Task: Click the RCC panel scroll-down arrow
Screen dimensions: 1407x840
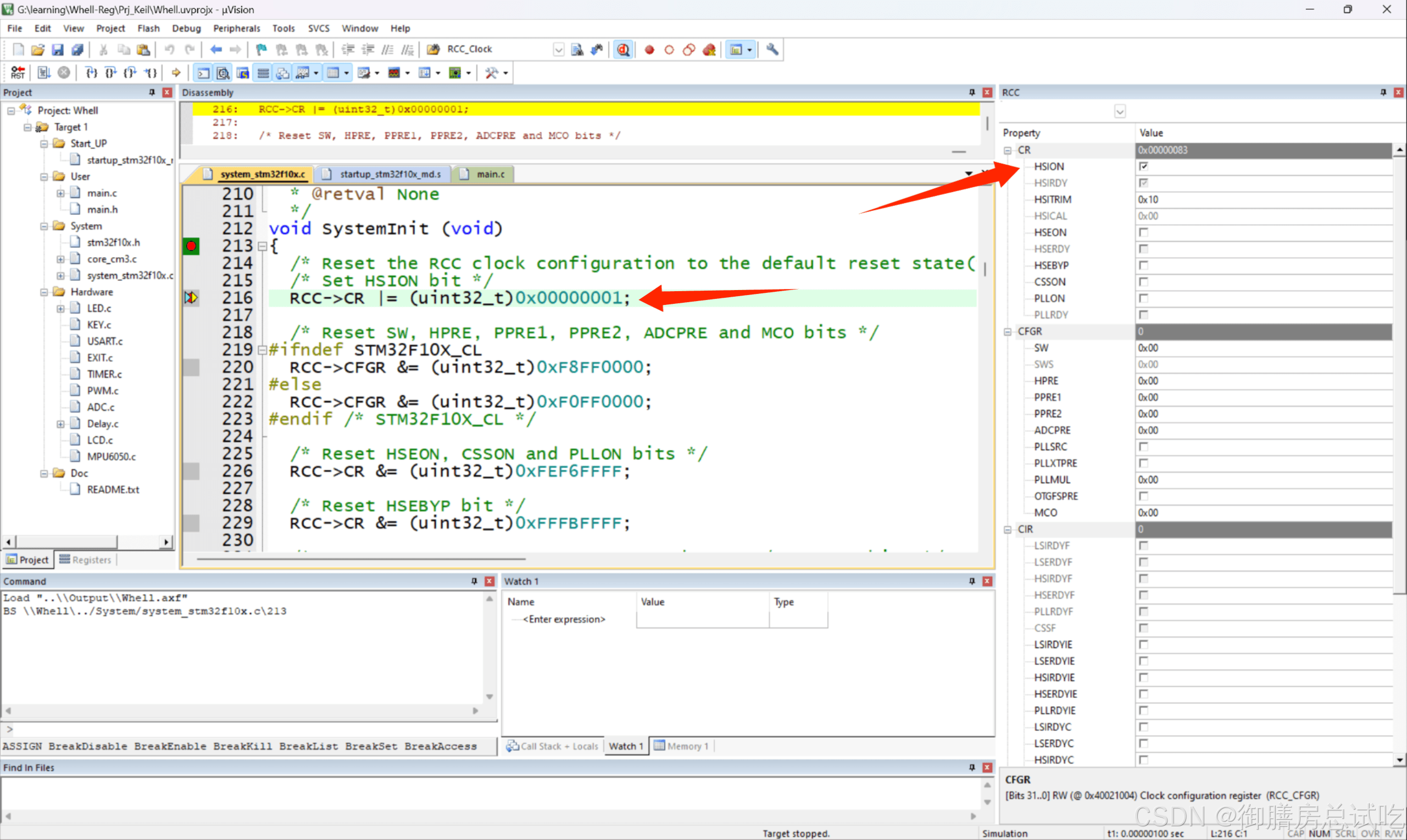Action: (1399, 760)
